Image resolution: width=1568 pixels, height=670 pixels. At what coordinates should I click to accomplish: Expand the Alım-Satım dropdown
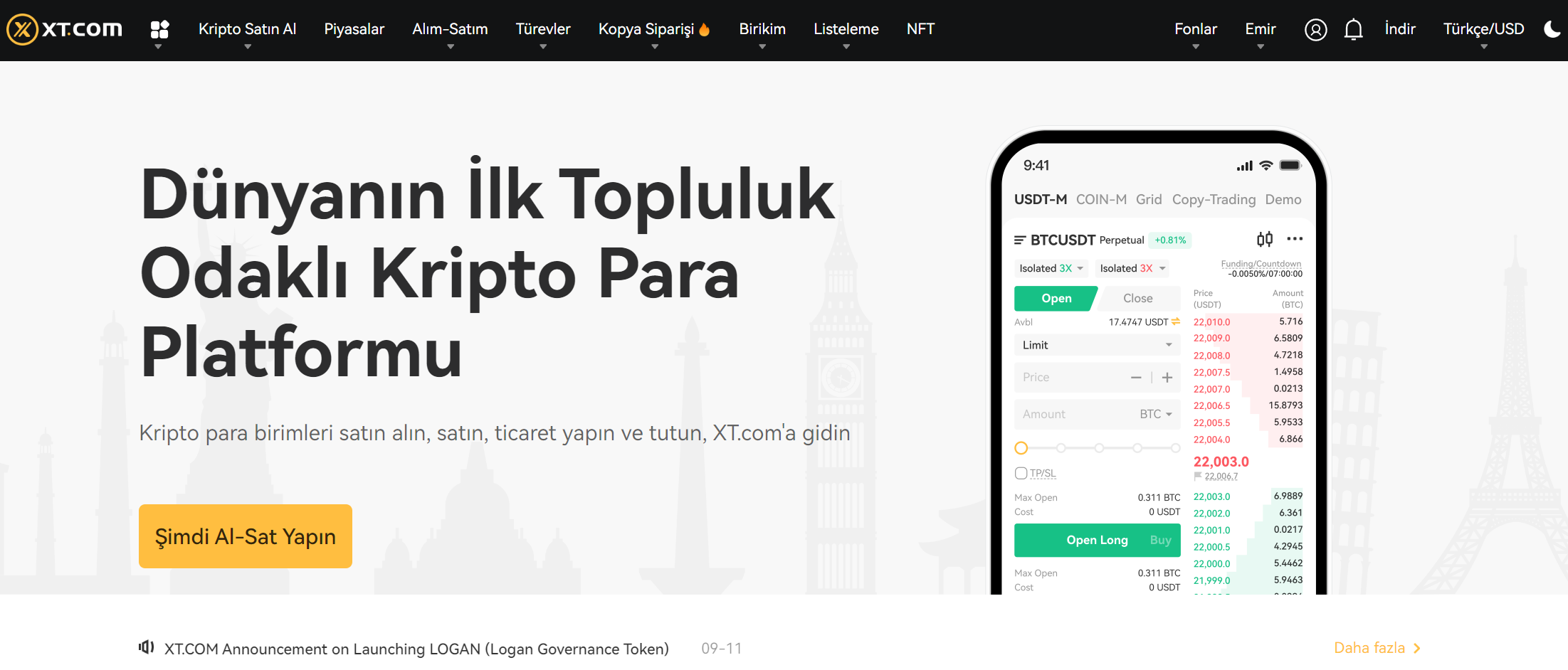[x=450, y=29]
